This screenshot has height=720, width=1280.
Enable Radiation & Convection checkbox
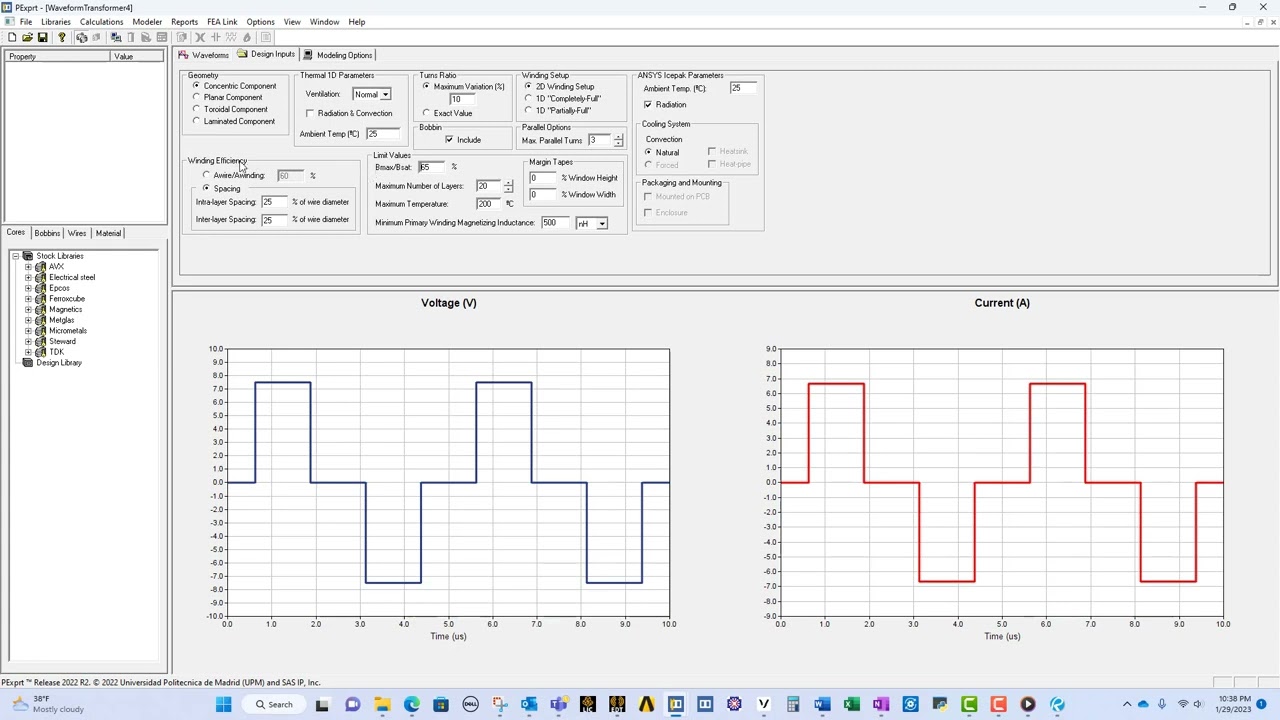click(310, 113)
